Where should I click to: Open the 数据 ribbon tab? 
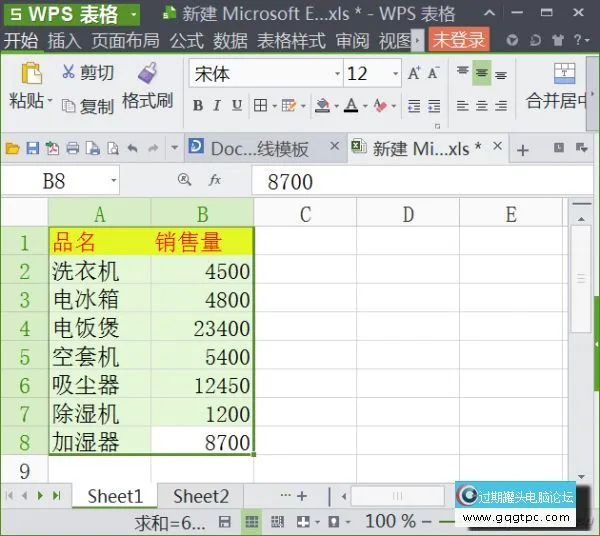[x=230, y=41]
